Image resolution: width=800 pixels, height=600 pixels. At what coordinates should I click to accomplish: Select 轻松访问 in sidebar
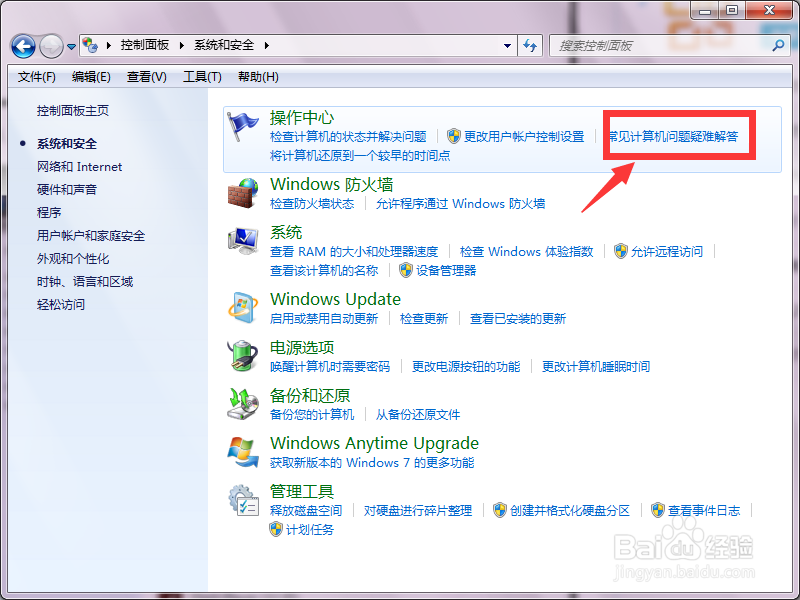(x=61, y=305)
